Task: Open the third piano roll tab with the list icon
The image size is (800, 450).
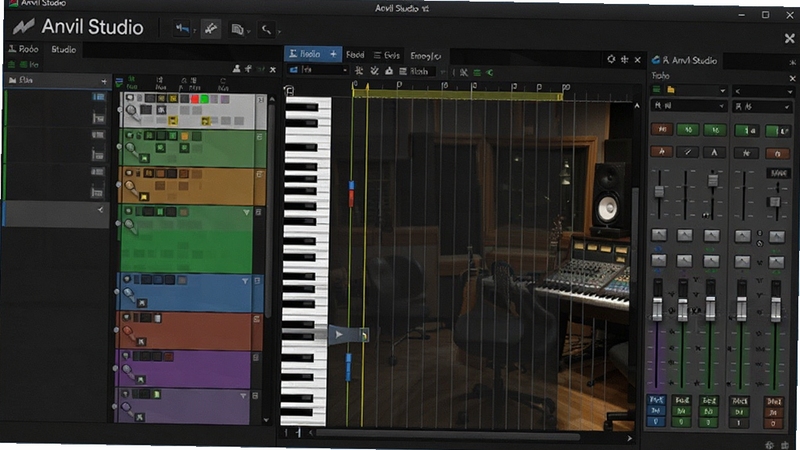Action: tap(386, 55)
